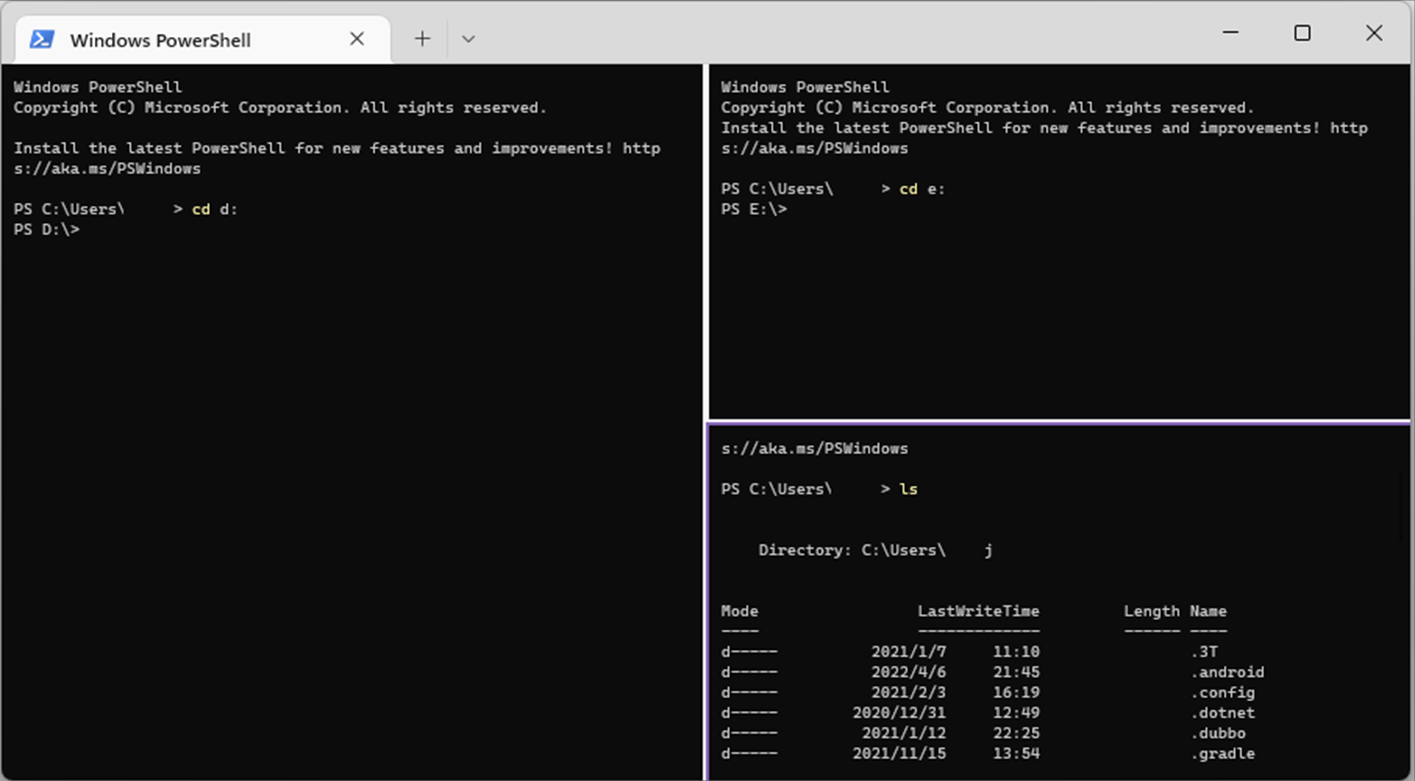
Task: Click the 'LastWriteTime' column header
Action: coord(979,611)
